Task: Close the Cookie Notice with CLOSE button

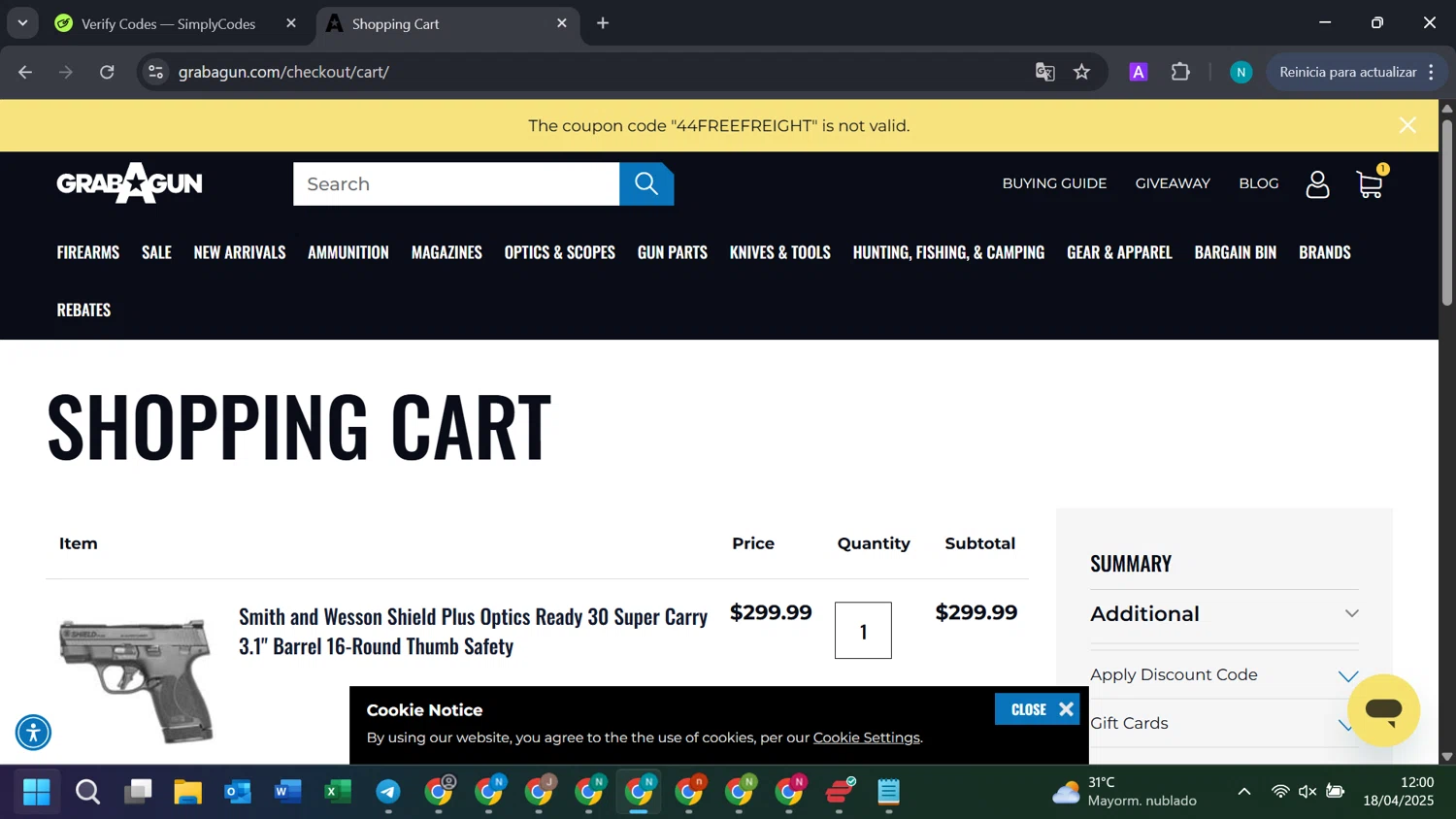Action: (1037, 709)
